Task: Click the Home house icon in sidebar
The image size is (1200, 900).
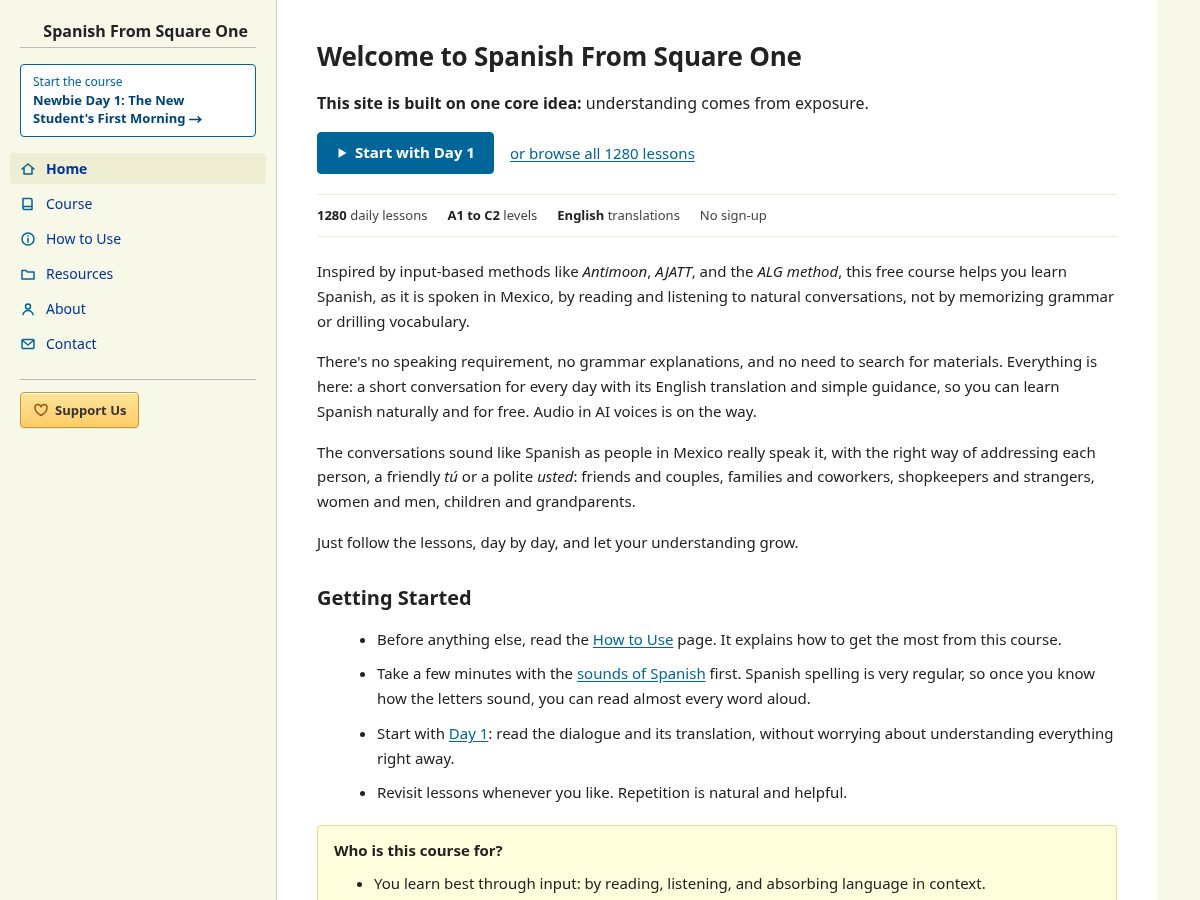Action: click(28, 169)
